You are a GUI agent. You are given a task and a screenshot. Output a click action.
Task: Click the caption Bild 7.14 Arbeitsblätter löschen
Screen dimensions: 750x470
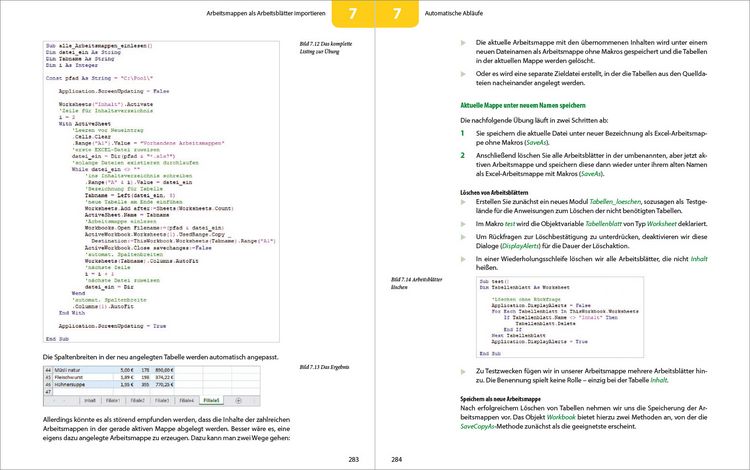[x=416, y=283]
